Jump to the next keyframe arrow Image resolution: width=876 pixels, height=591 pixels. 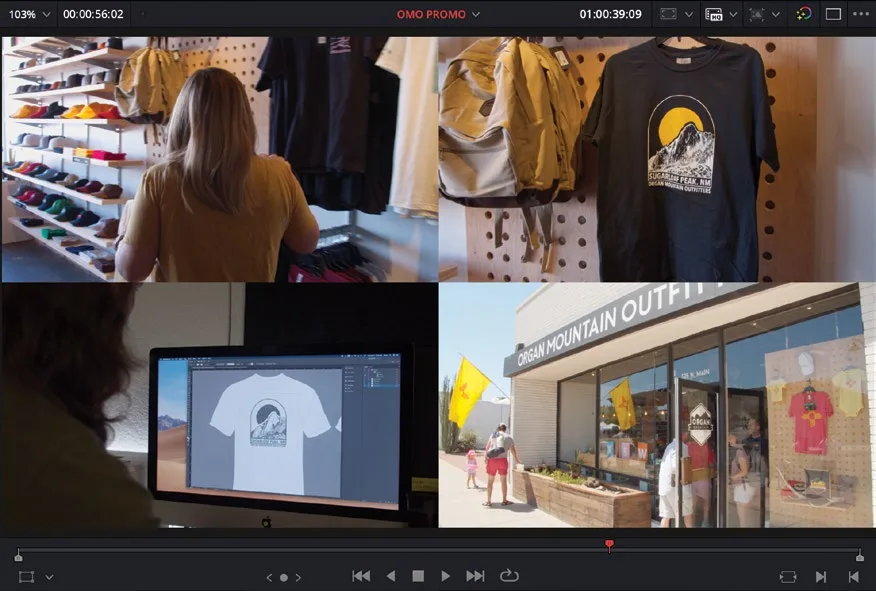298,578
